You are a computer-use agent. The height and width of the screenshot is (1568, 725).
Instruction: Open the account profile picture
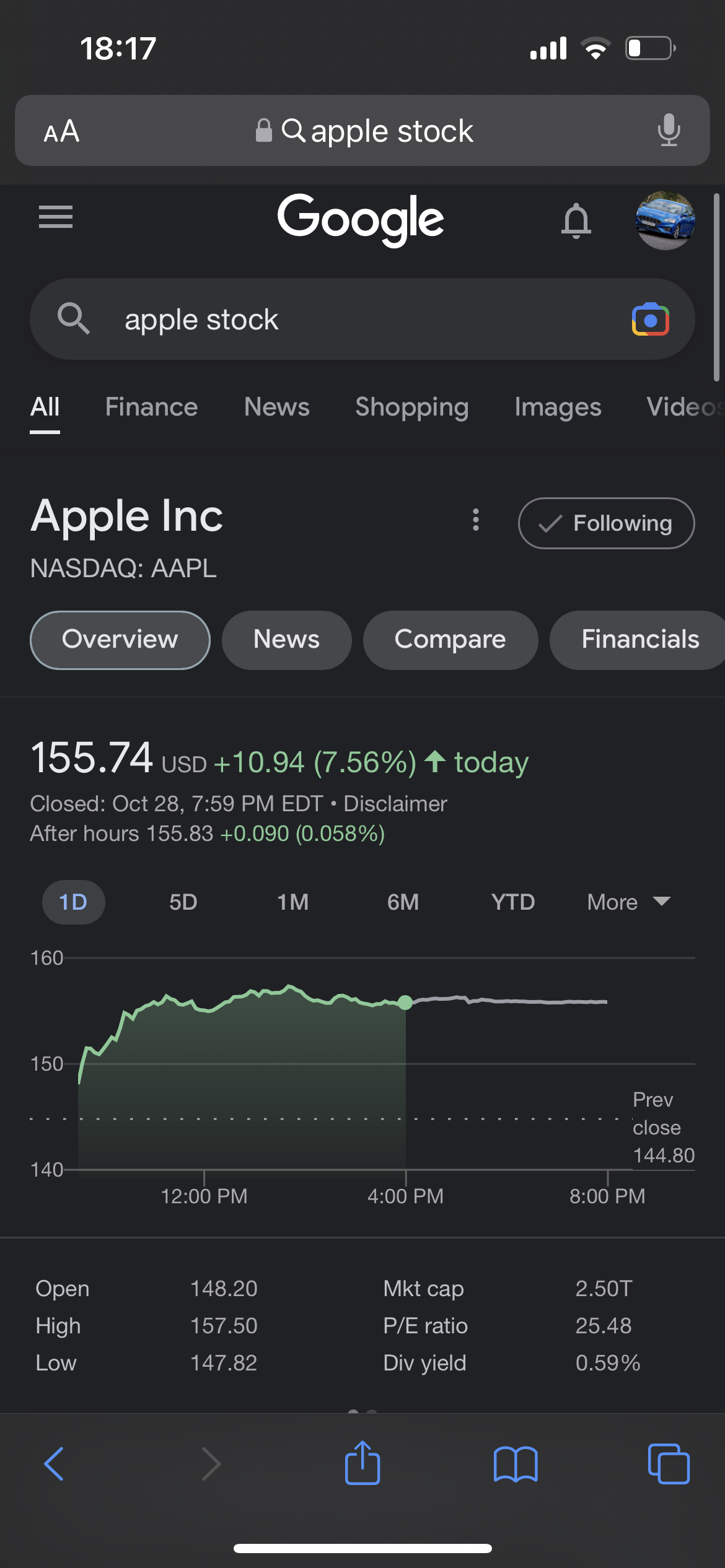[x=665, y=220]
